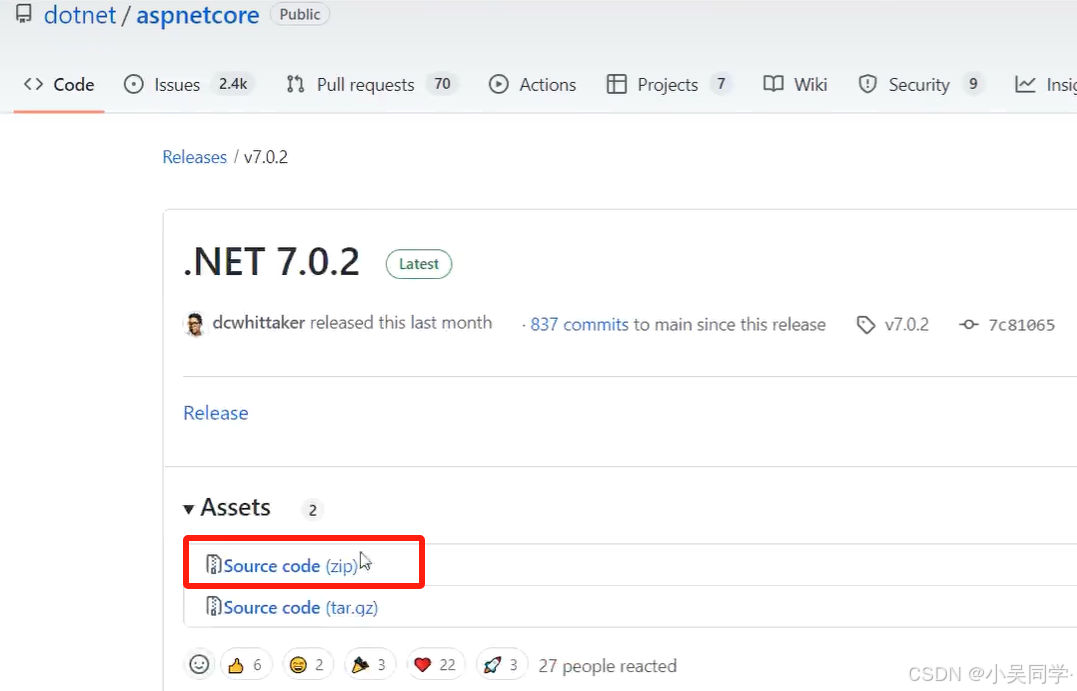Switch to the Code tab

[x=59, y=84]
